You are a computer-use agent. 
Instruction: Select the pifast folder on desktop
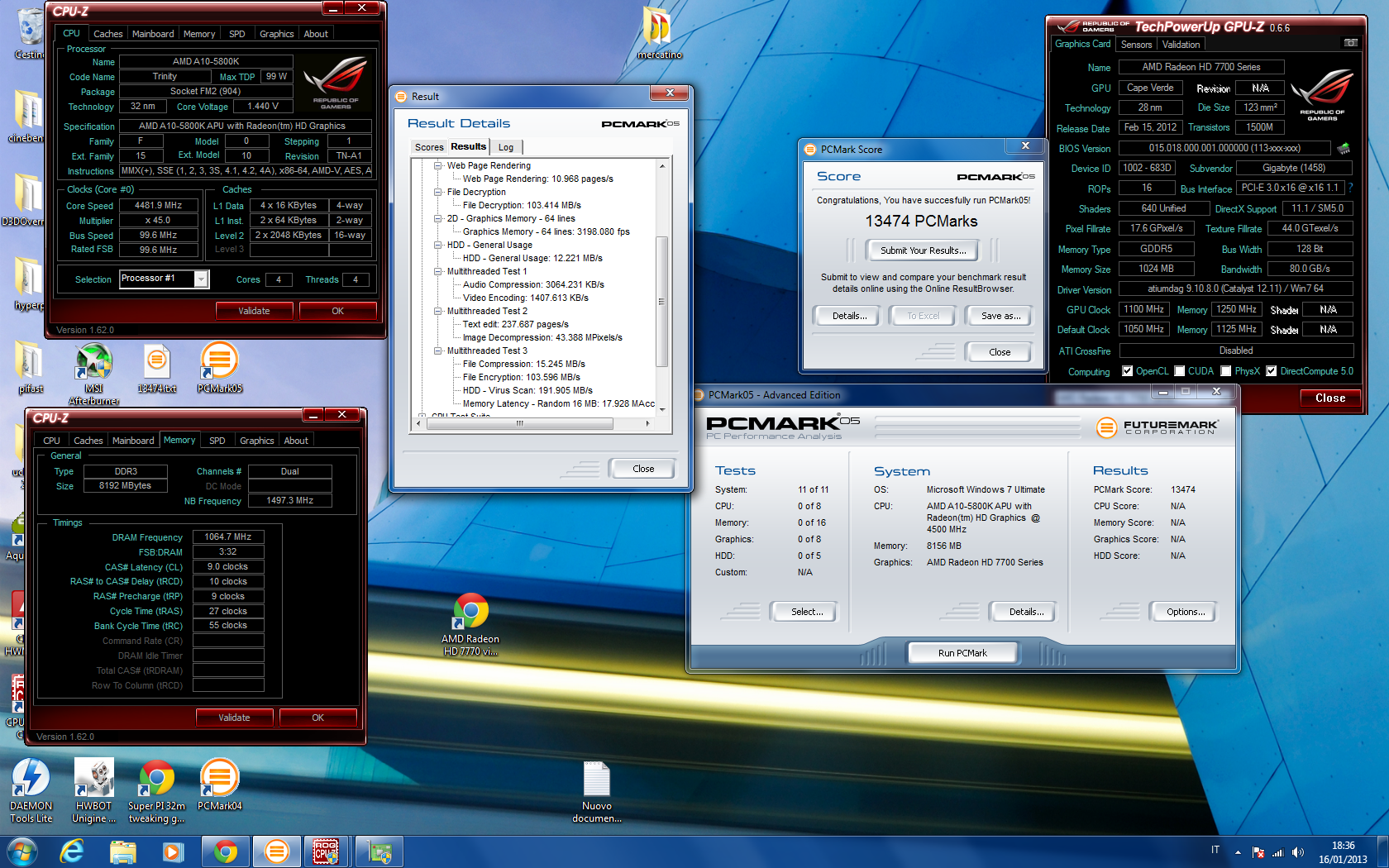tap(31, 368)
